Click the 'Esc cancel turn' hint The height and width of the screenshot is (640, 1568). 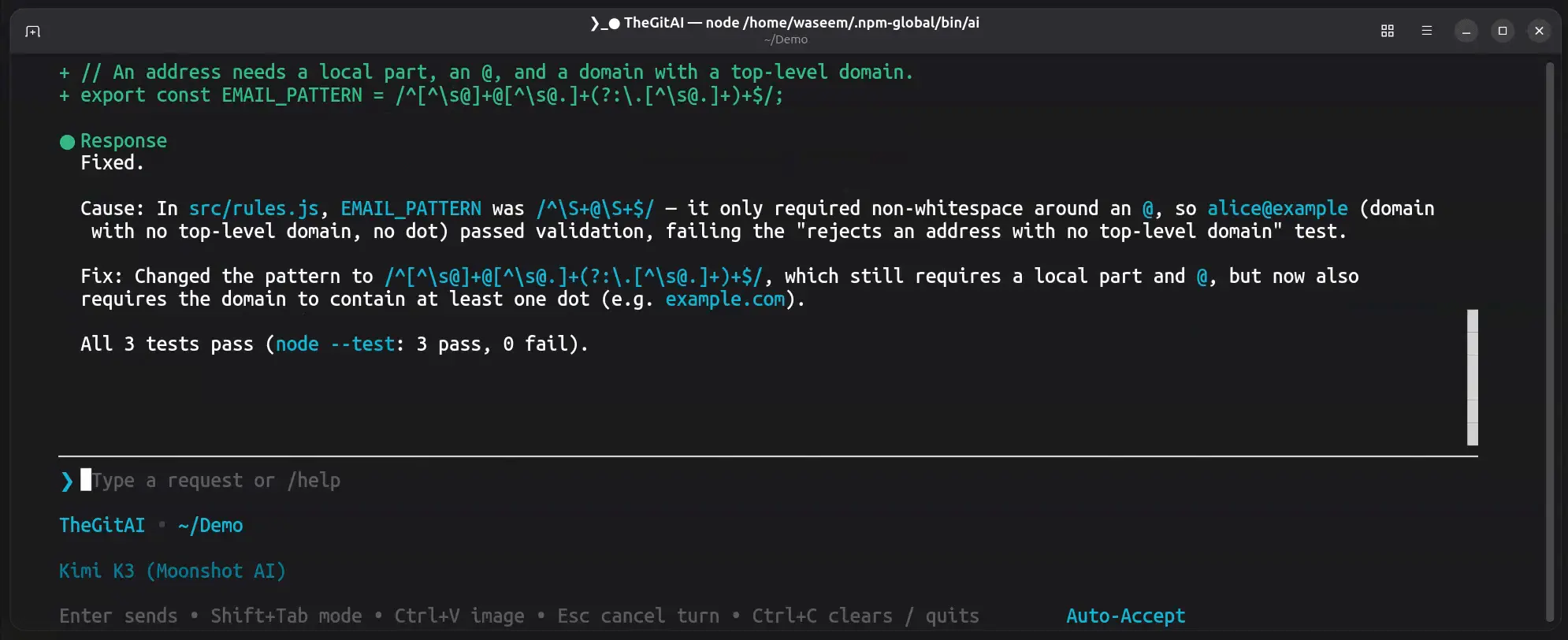coord(638,616)
